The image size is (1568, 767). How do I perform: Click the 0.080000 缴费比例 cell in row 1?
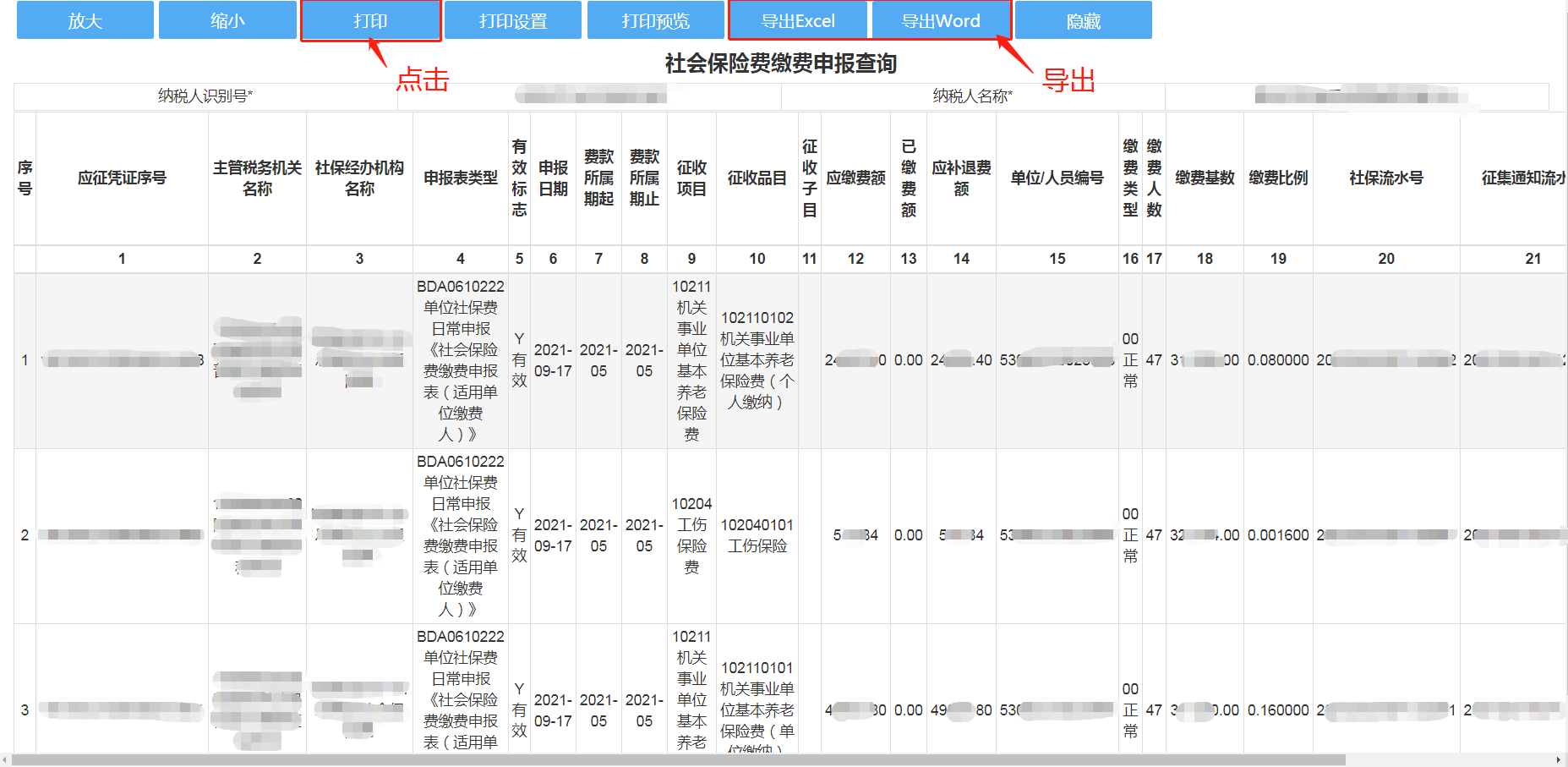[1278, 360]
